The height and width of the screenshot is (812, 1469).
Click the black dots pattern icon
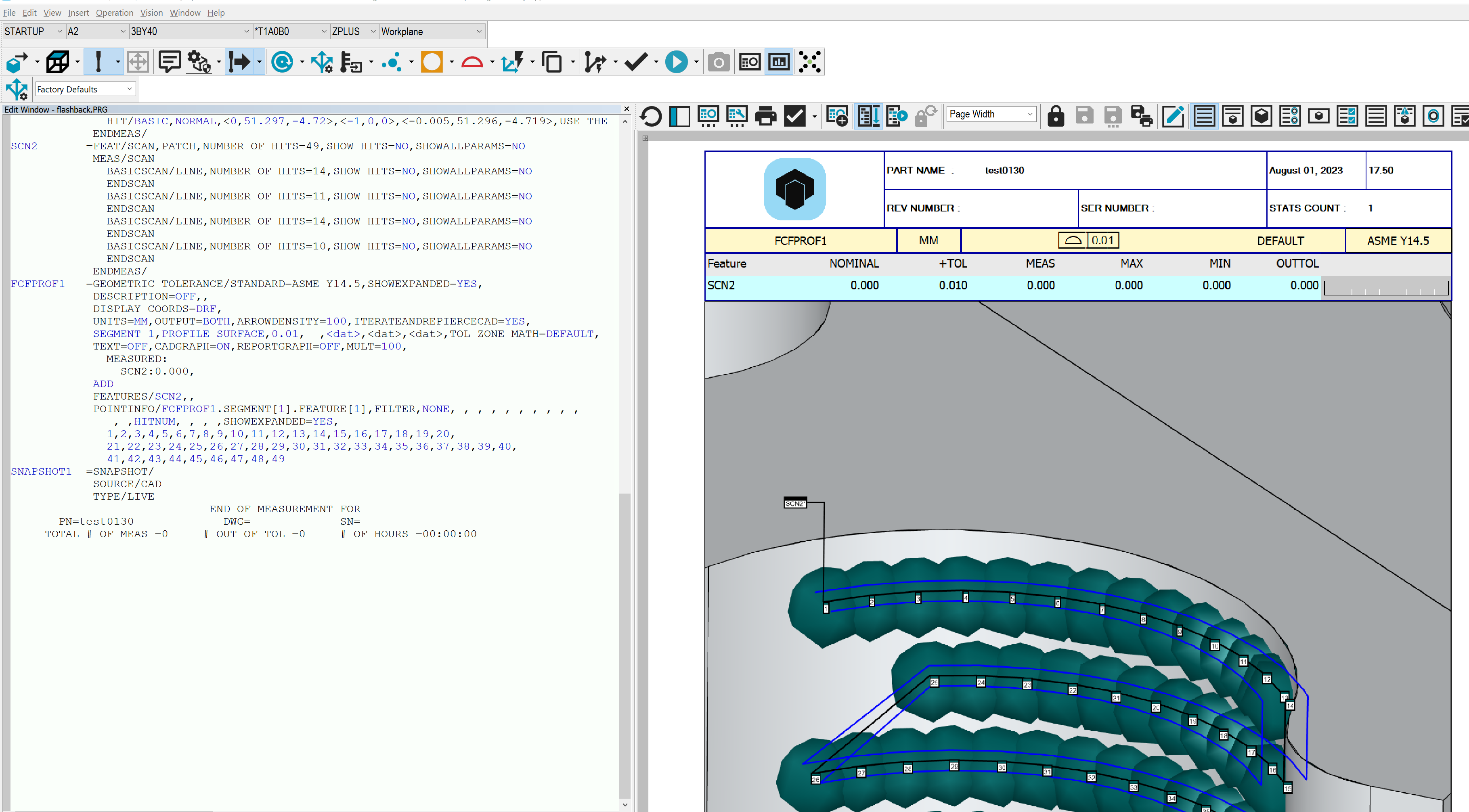tap(809, 62)
